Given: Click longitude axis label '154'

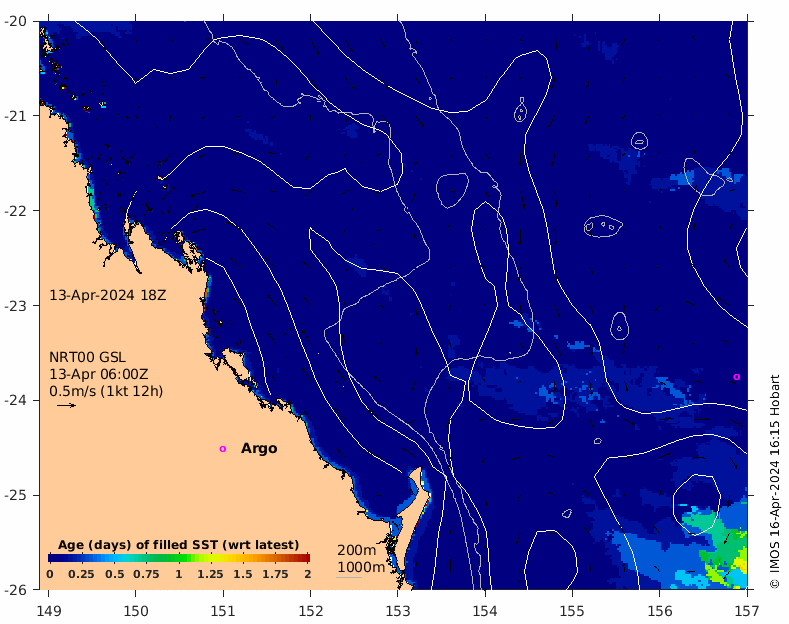Looking at the screenshot, I should pos(485,611).
